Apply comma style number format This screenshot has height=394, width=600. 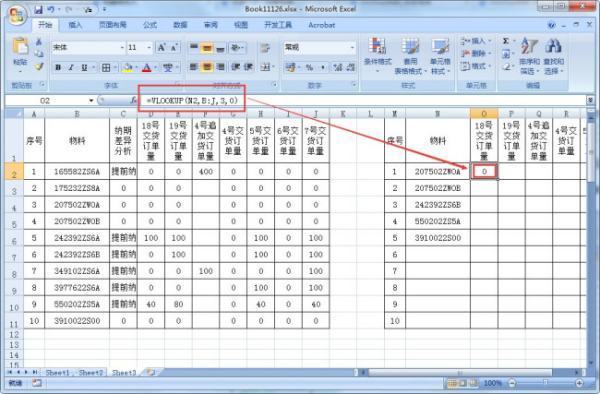[323, 68]
